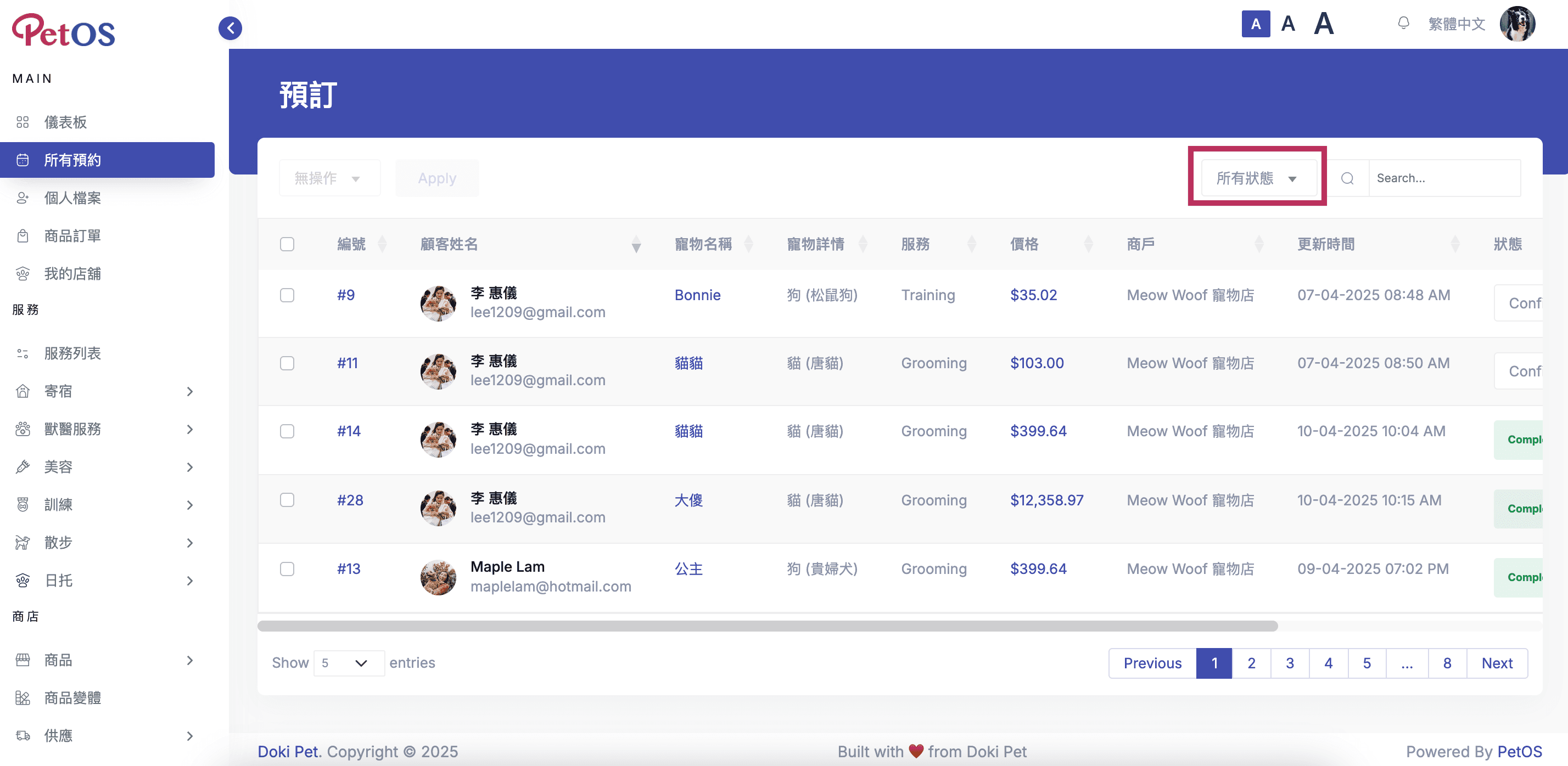Open 個人檔案 in the sidebar
Image resolution: width=1568 pixels, height=766 pixels.
[107, 198]
